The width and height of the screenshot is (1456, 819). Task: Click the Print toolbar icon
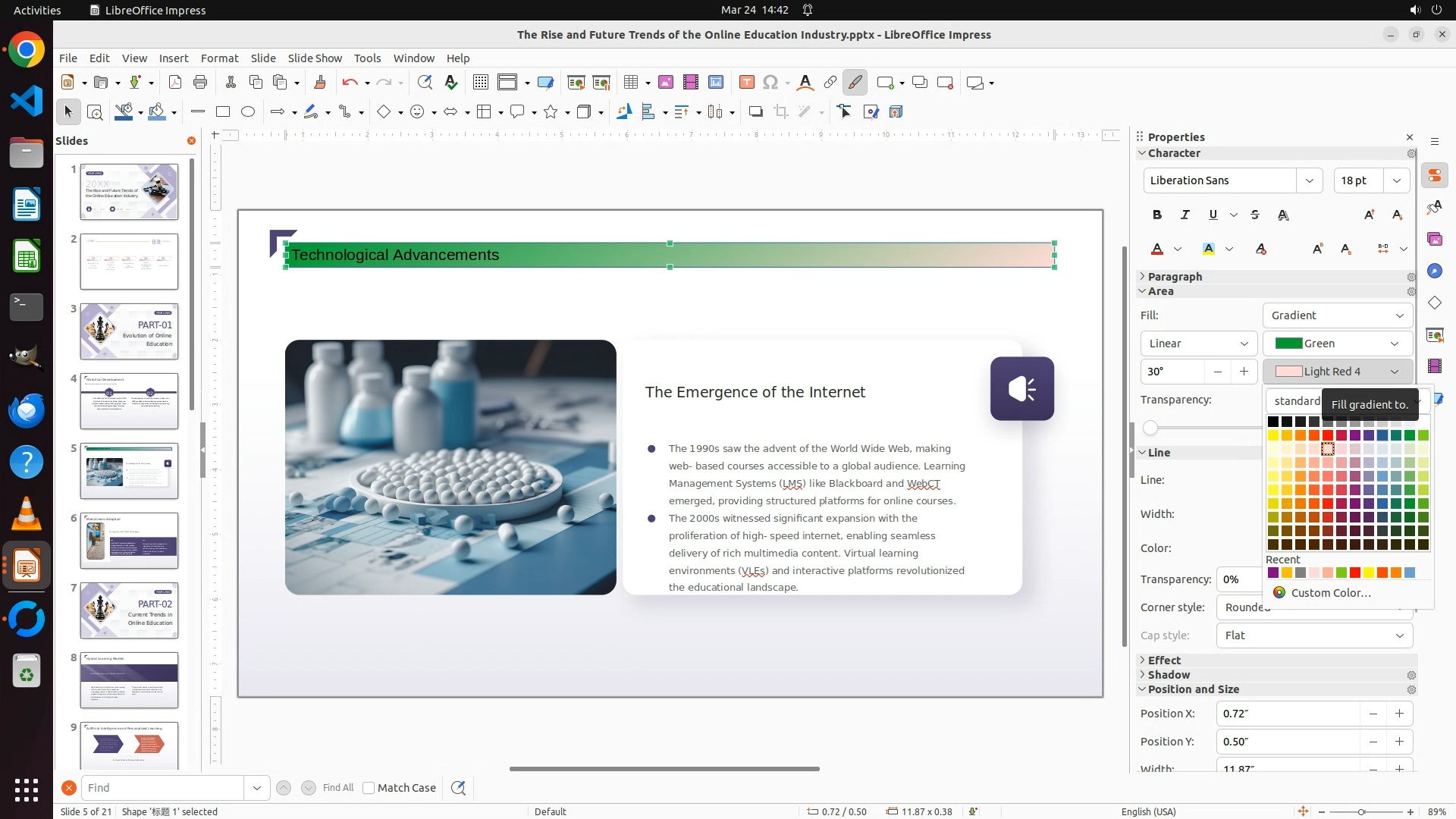pyautogui.click(x=200, y=83)
